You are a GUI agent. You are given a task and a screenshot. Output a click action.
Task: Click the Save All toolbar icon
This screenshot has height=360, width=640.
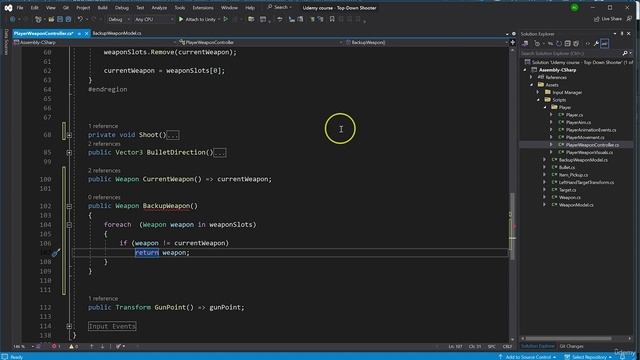pyautogui.click(x=68, y=19)
